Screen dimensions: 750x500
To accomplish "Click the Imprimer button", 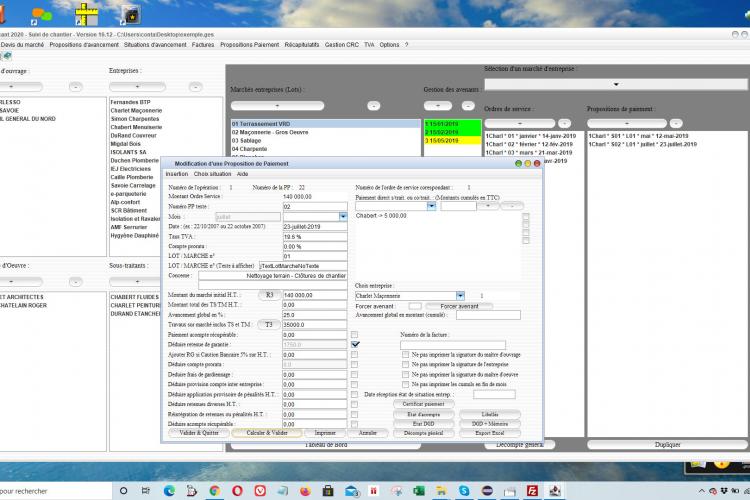I will click(x=325, y=433).
